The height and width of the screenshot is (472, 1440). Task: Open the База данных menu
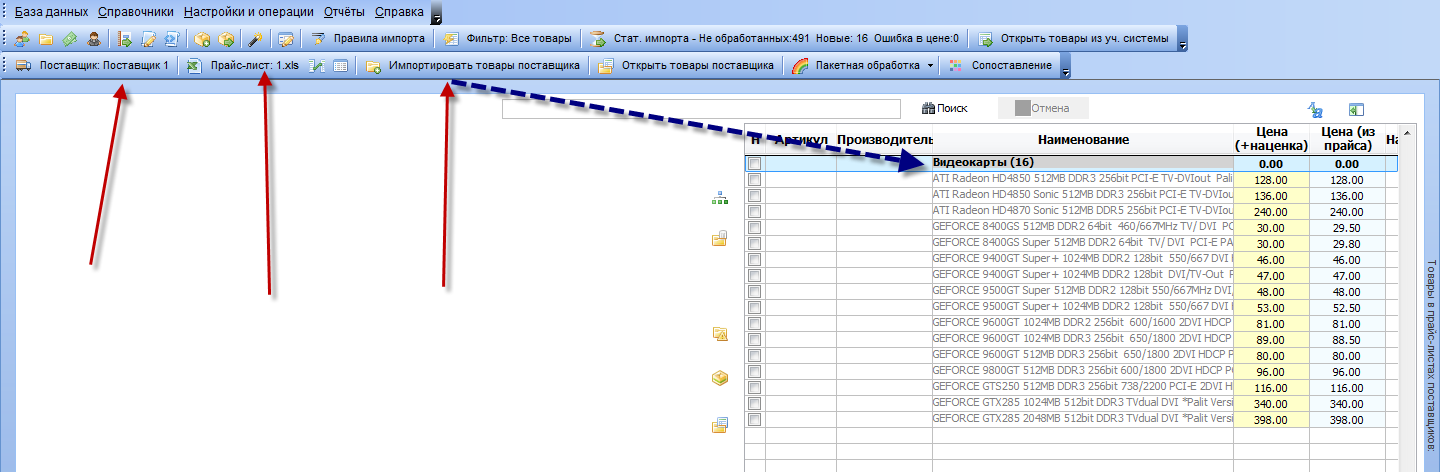[x=50, y=12]
